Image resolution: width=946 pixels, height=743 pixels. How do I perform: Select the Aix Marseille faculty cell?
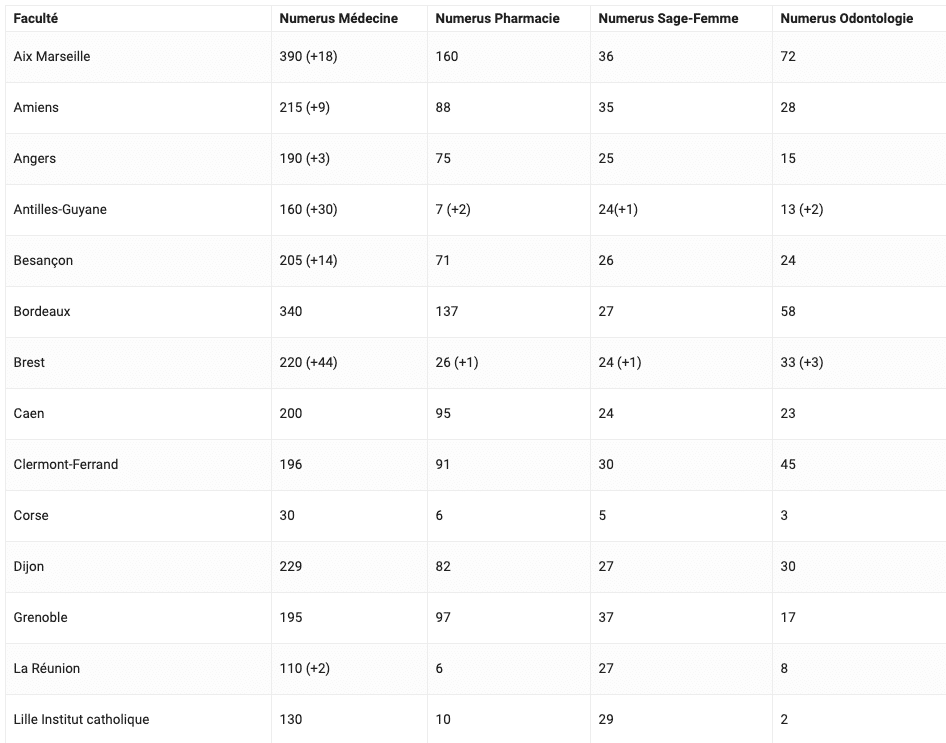tap(52, 57)
